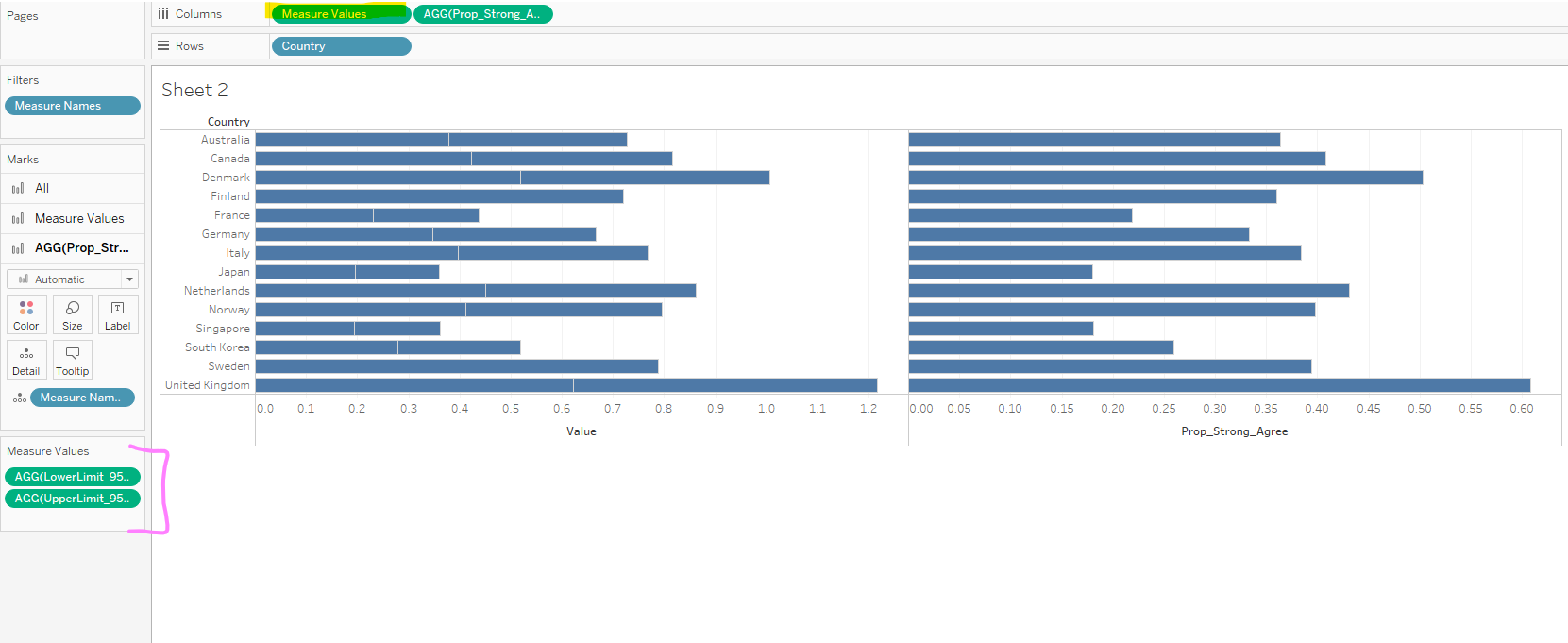The width and height of the screenshot is (1568, 643).
Task: Select the AGG(LowerLimit_95.. measure pill
Action: (x=72, y=477)
